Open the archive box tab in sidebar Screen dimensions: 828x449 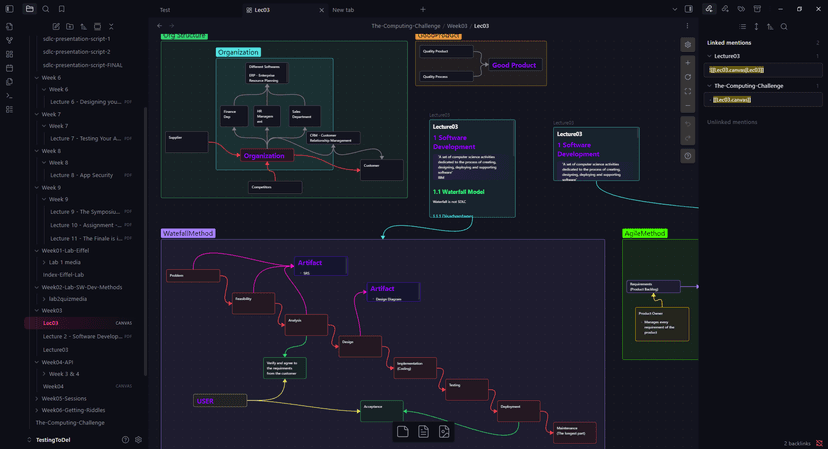(757, 9)
